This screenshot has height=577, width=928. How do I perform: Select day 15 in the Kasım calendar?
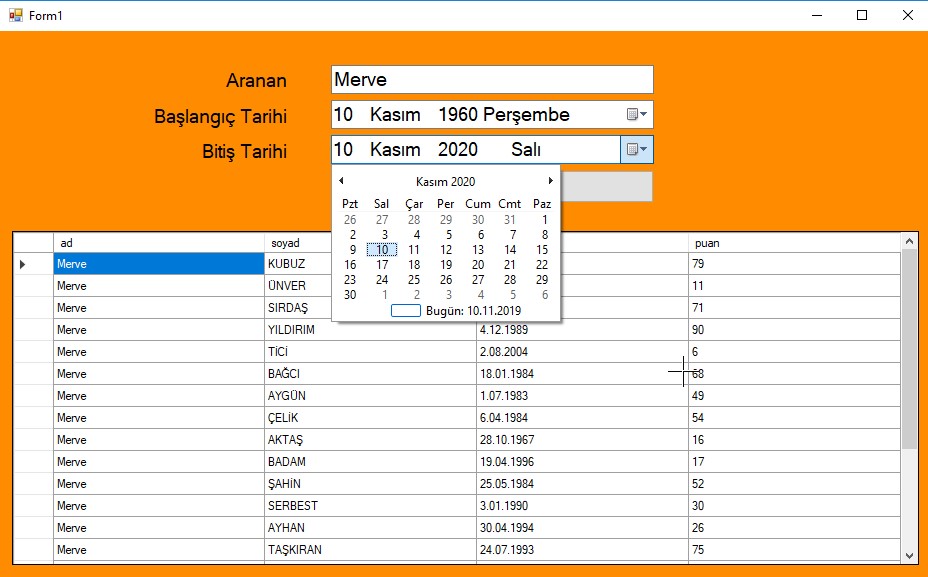542,250
